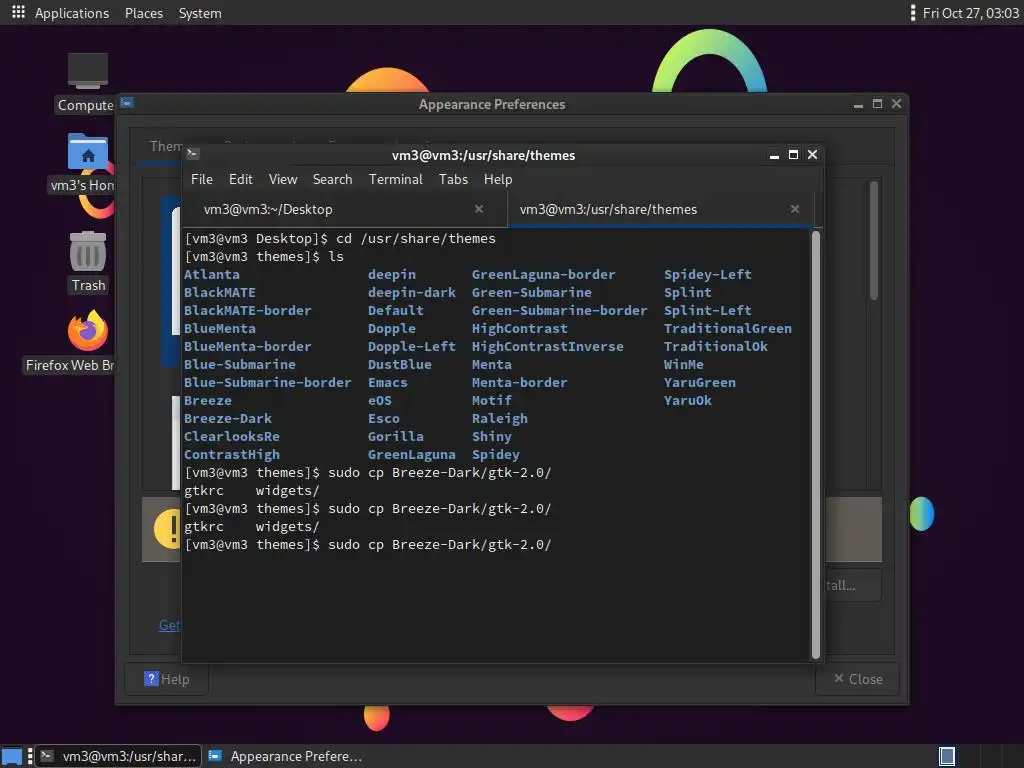Click the terminal vertical scrollbar

coord(815,444)
